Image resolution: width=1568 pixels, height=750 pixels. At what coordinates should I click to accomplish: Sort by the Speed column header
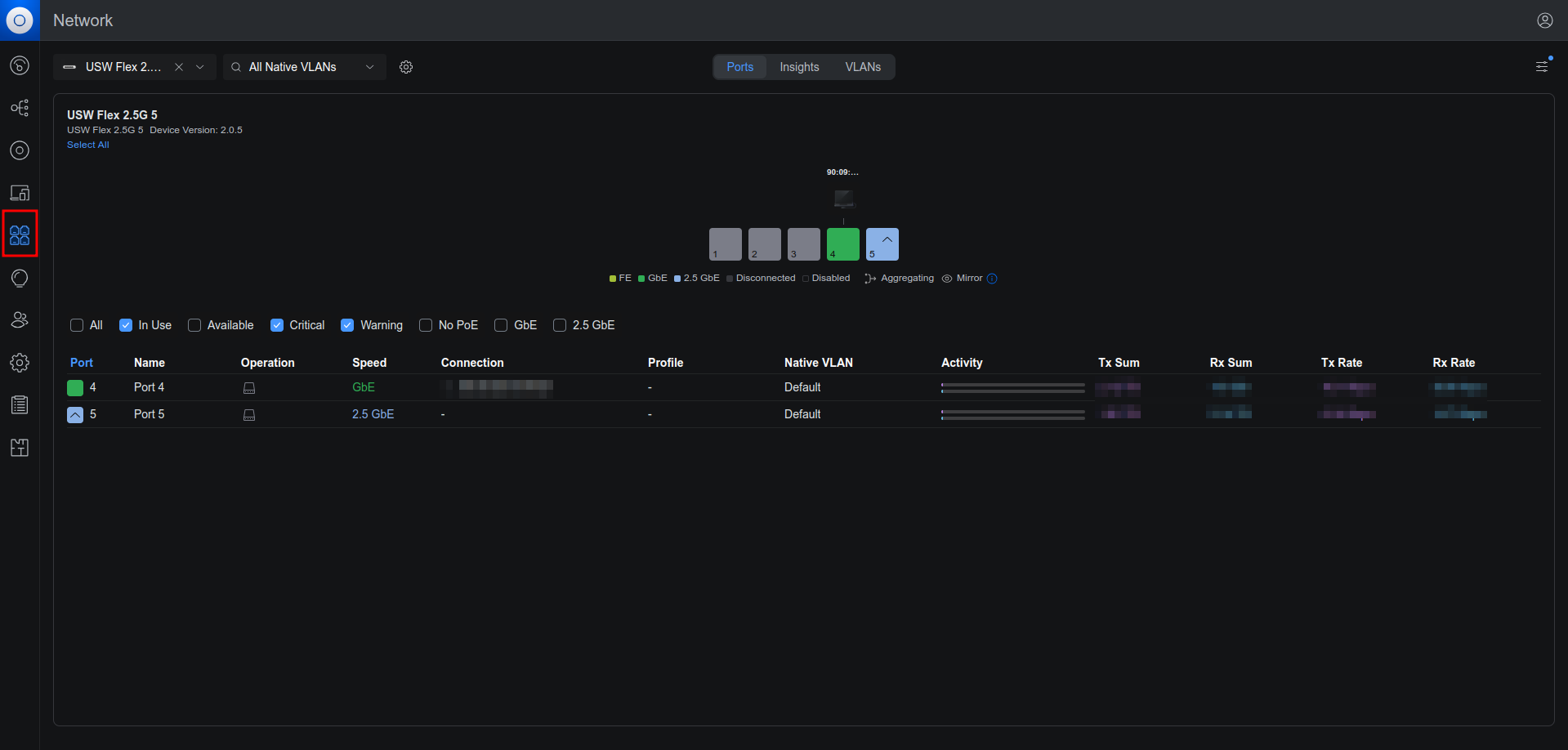click(369, 363)
